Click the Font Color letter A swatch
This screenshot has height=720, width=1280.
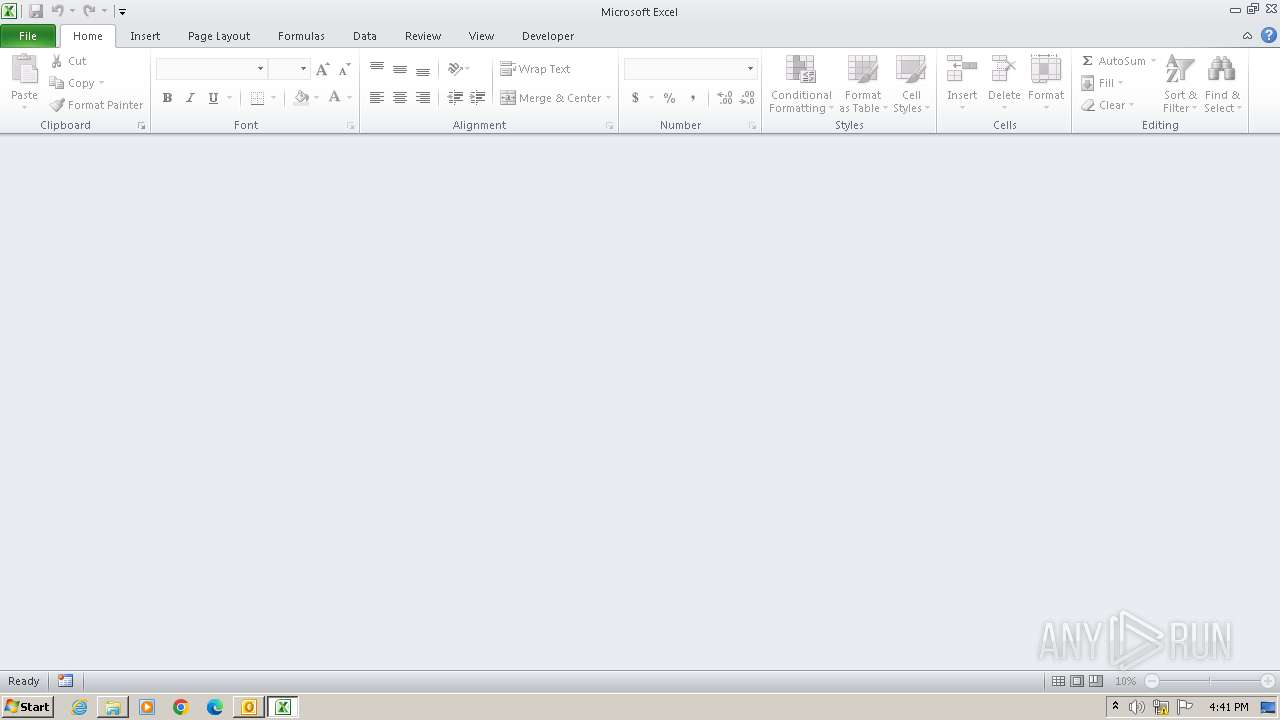coord(334,98)
